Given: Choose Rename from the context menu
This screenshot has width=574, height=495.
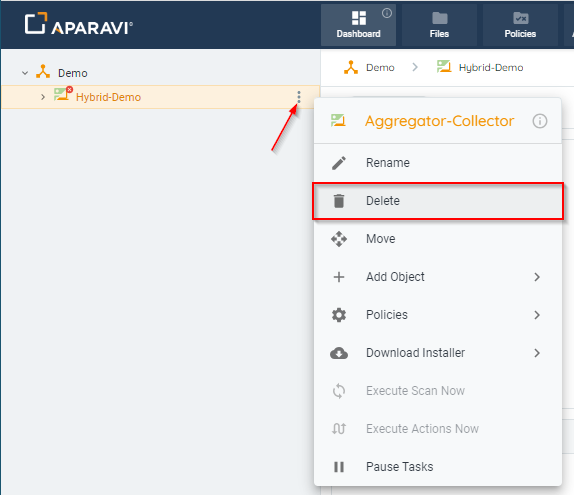Looking at the screenshot, I should tap(437, 163).
